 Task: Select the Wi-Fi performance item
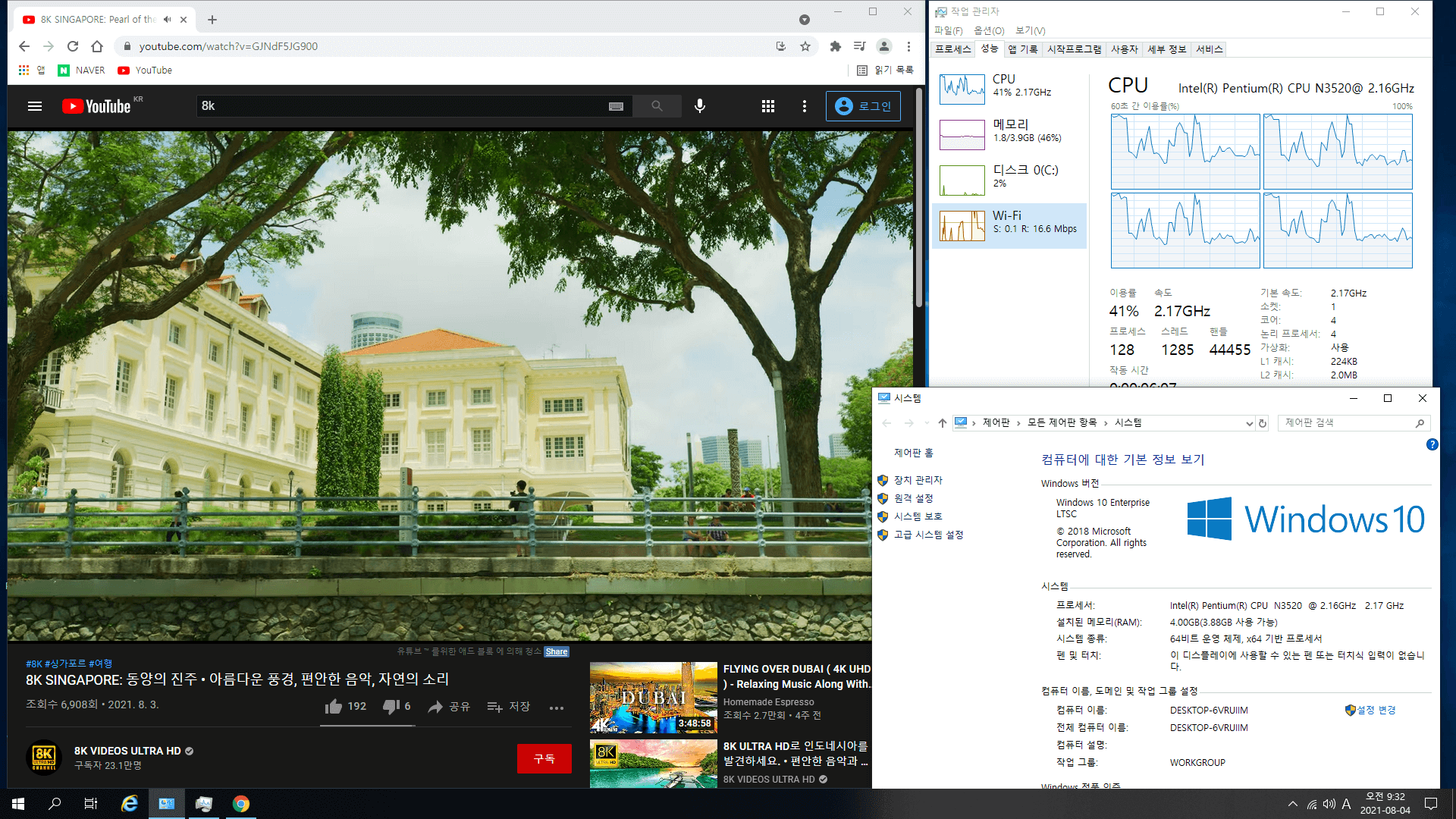click(x=1009, y=225)
